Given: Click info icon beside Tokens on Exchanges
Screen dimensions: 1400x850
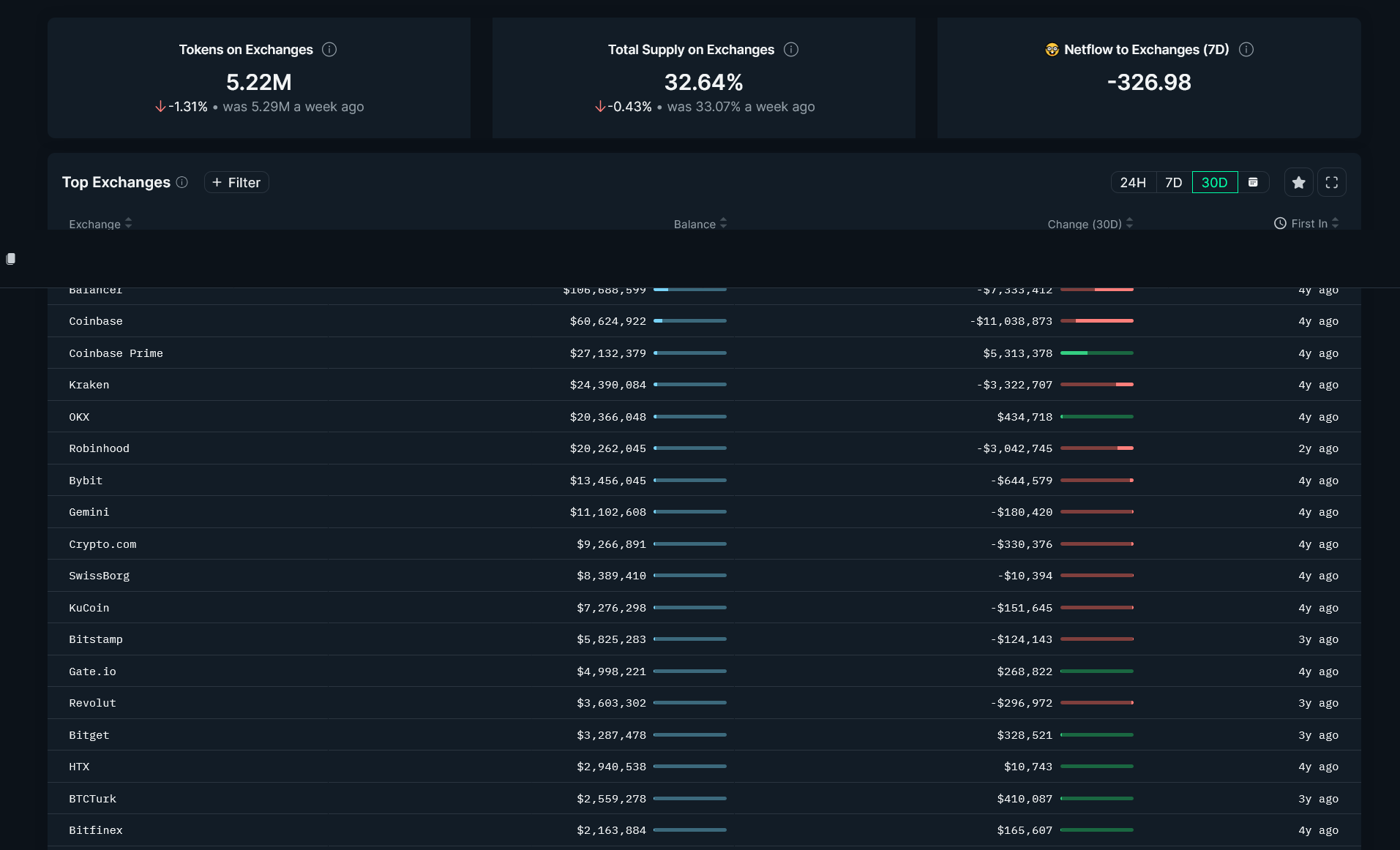Looking at the screenshot, I should (x=329, y=50).
